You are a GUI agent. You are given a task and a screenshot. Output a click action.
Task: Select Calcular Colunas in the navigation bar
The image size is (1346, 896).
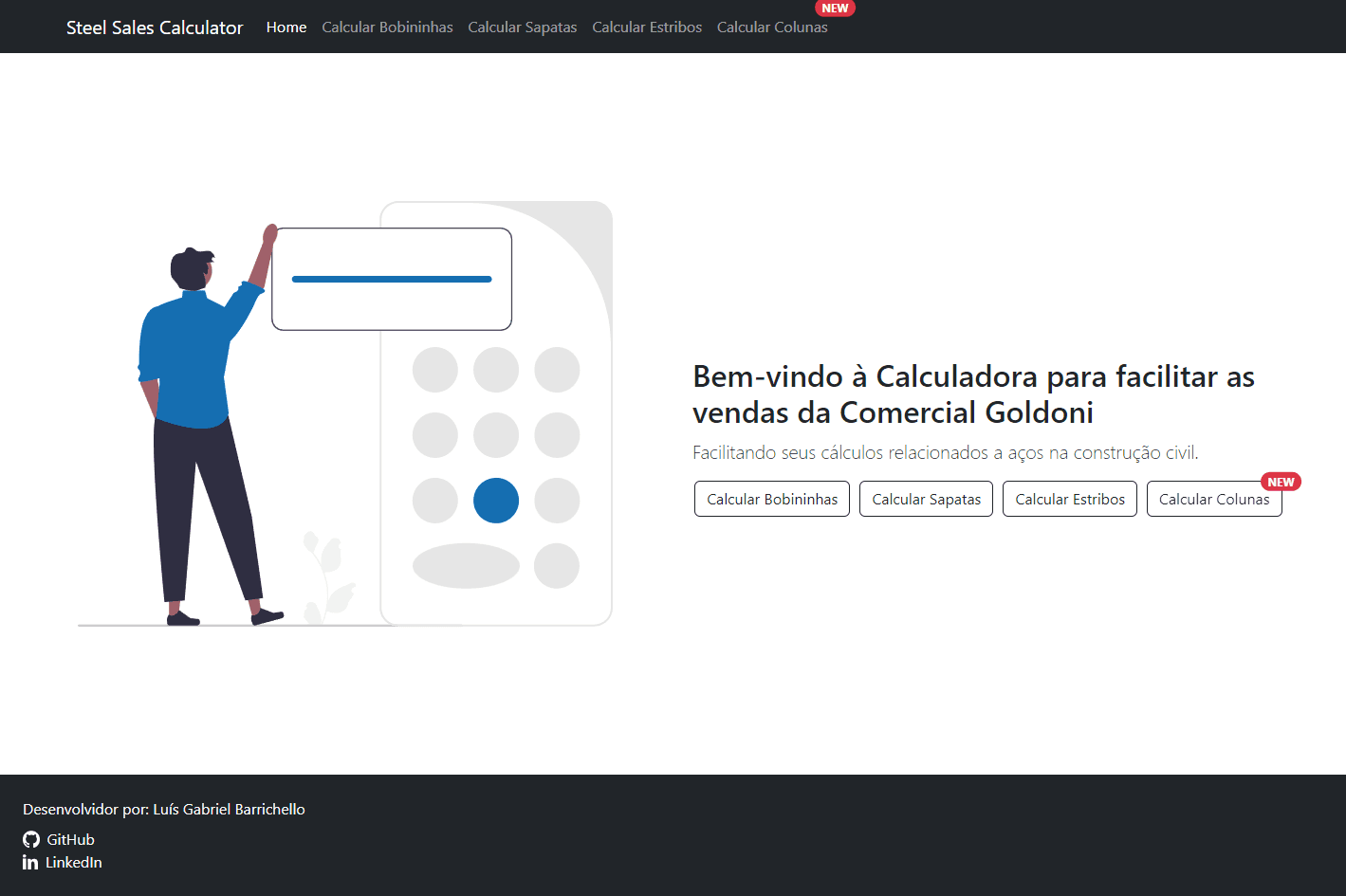(x=772, y=27)
